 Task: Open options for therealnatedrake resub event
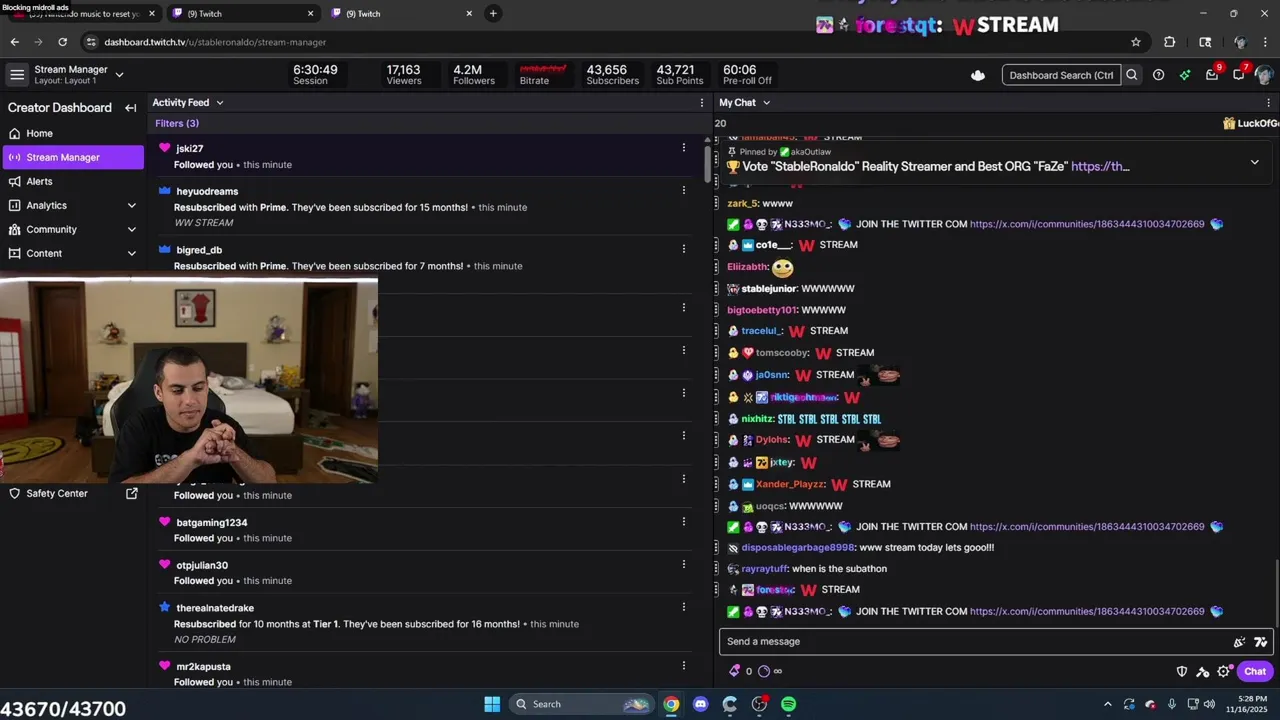684,607
